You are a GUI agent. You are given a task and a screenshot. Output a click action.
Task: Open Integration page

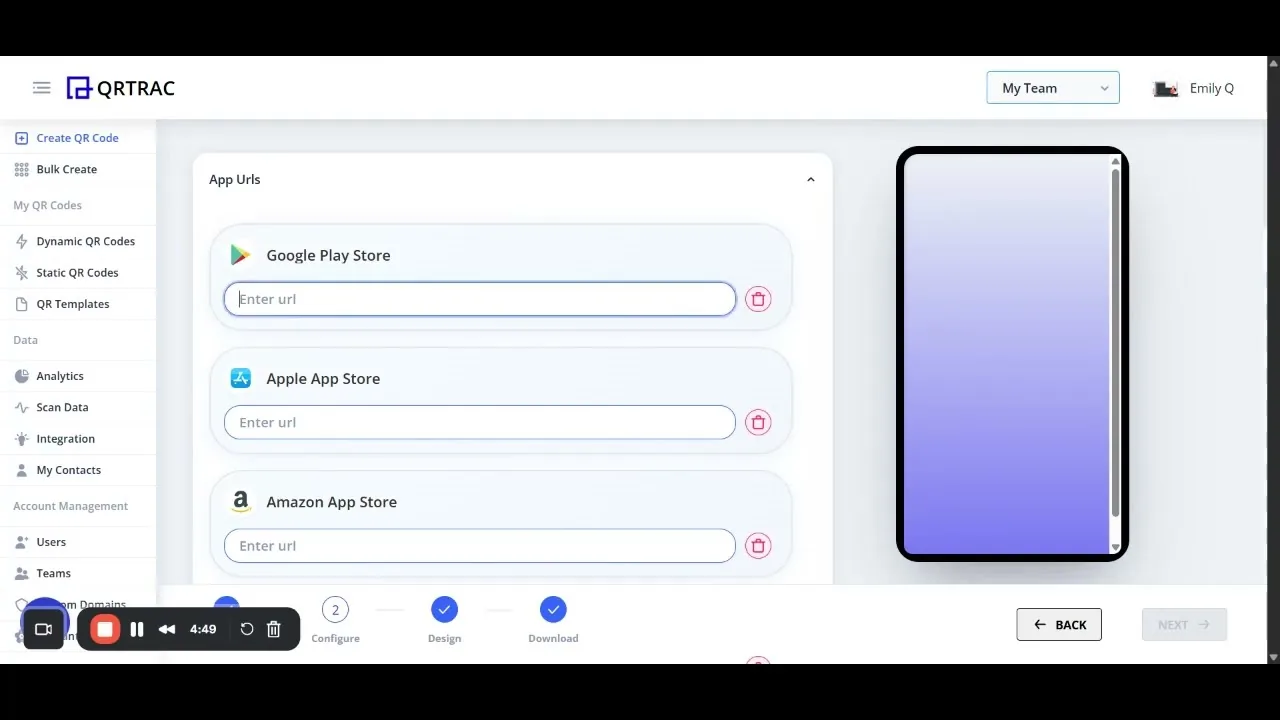pos(65,439)
